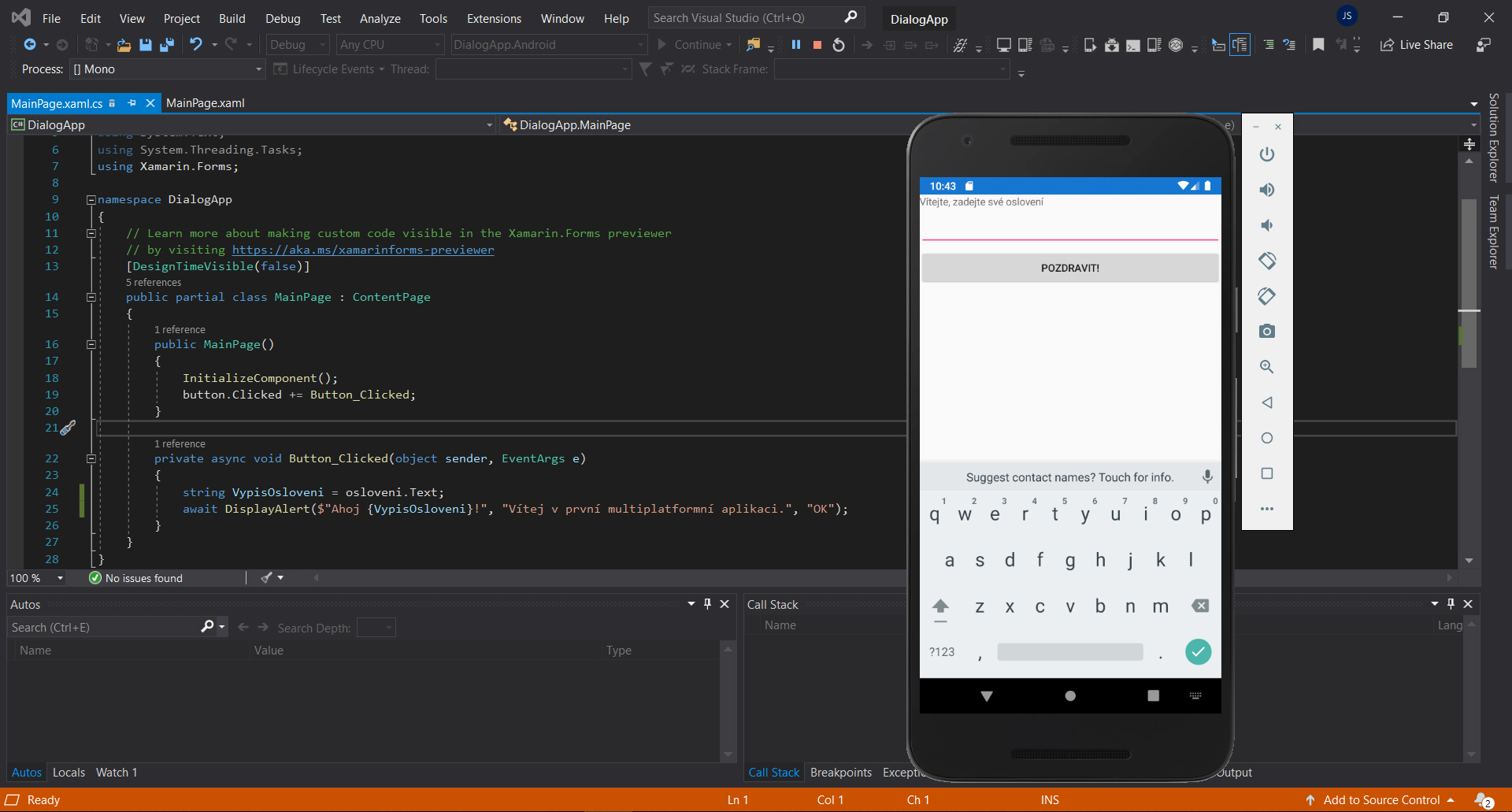Collapse the MainPage class region
This screenshot has width=1512, height=812.
point(91,297)
